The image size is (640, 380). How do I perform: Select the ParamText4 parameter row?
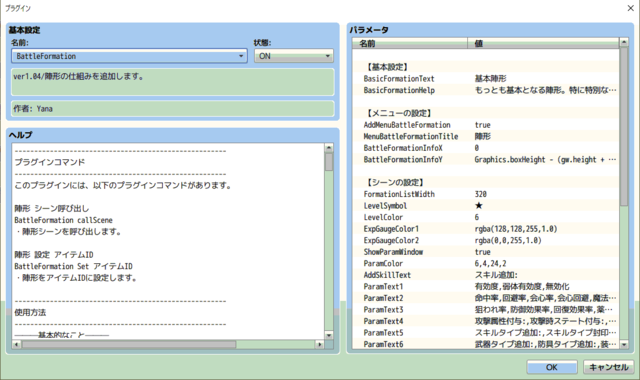pyautogui.click(x=485, y=321)
